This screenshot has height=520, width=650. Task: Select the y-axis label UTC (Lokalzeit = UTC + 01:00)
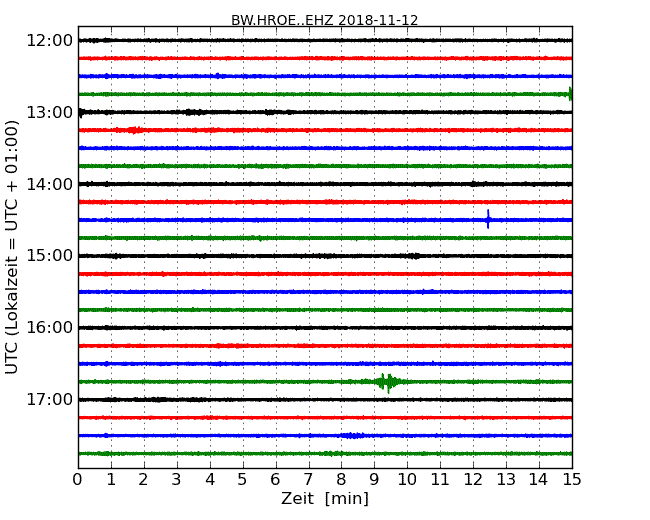tap(12, 247)
